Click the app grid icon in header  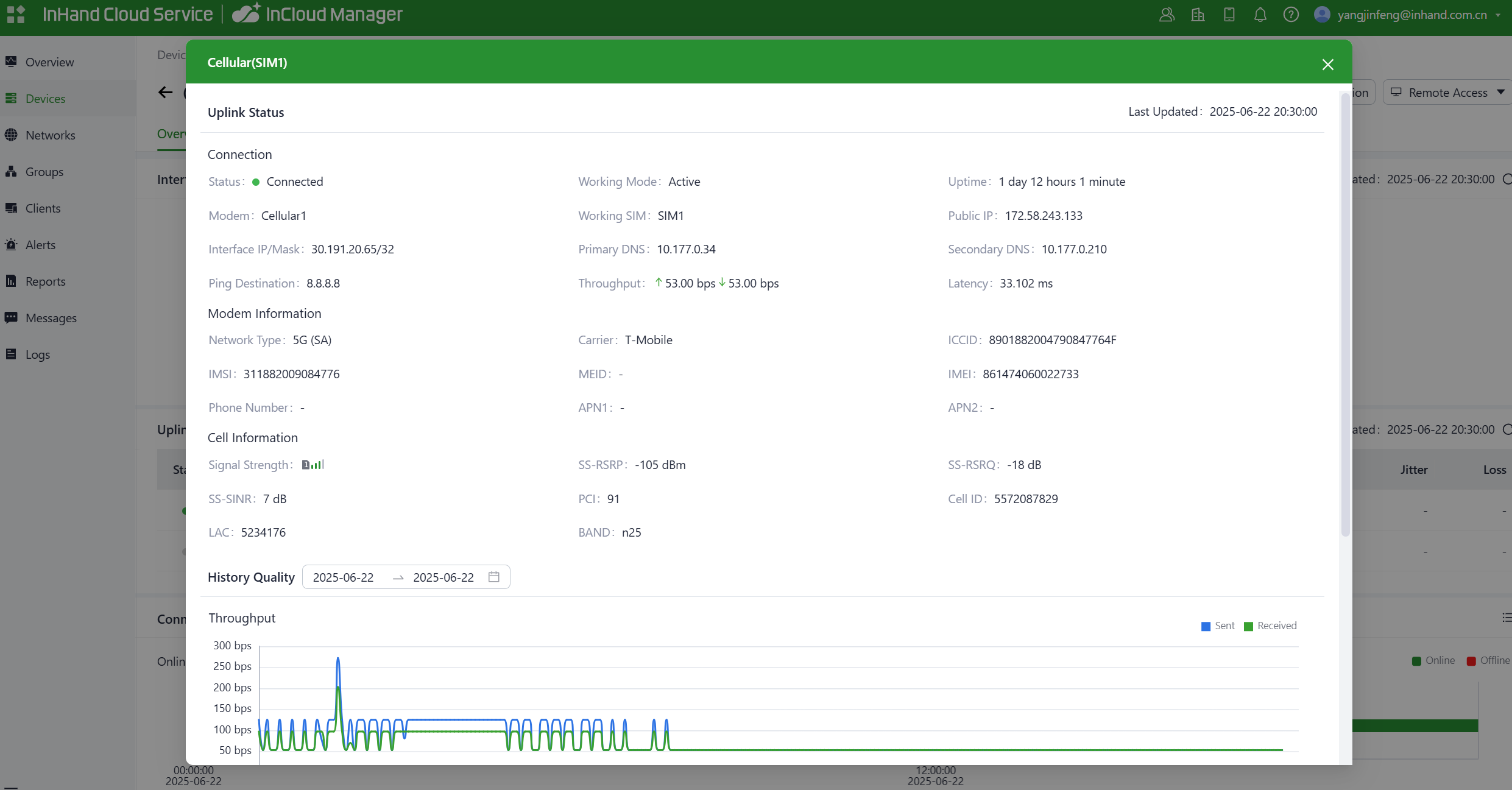[x=16, y=14]
